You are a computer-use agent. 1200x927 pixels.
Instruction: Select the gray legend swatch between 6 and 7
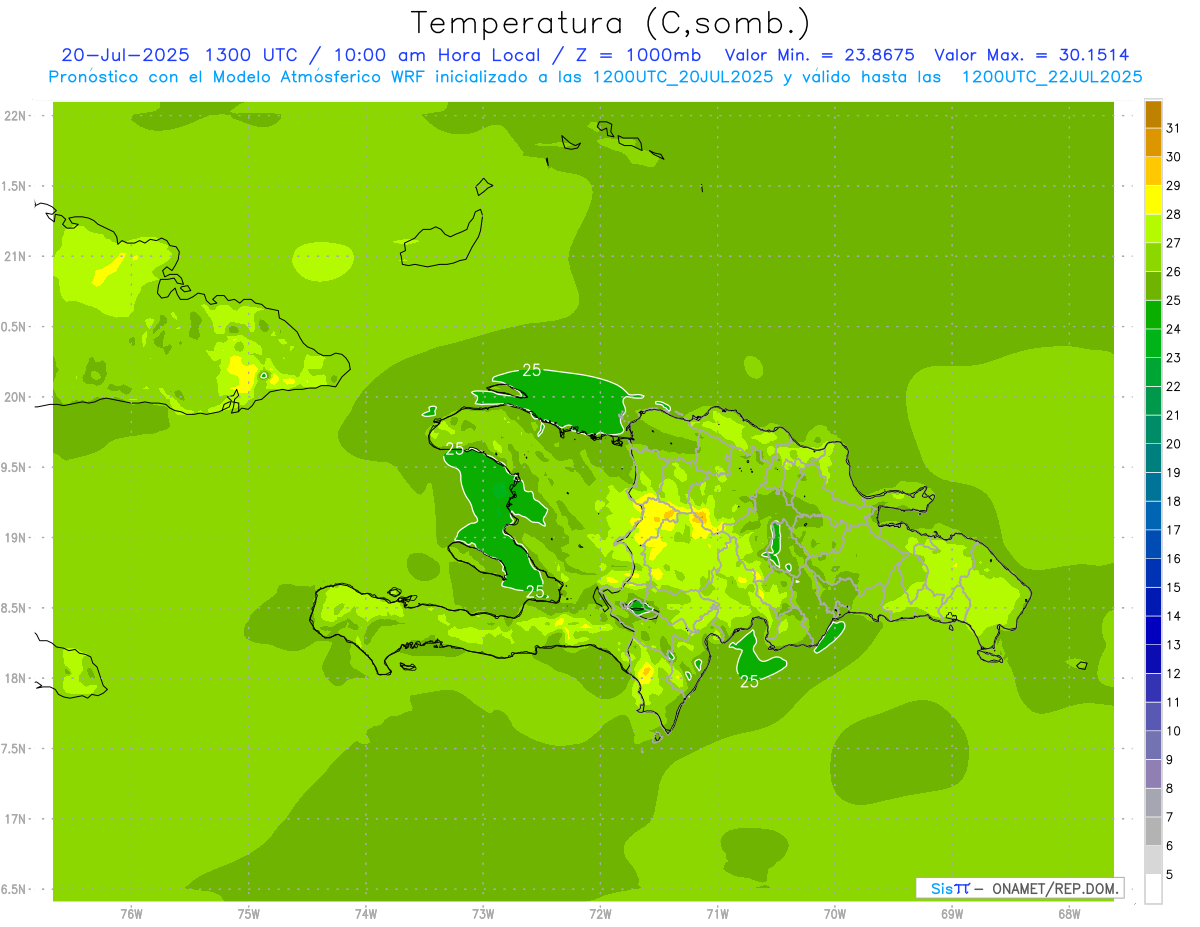click(1153, 831)
